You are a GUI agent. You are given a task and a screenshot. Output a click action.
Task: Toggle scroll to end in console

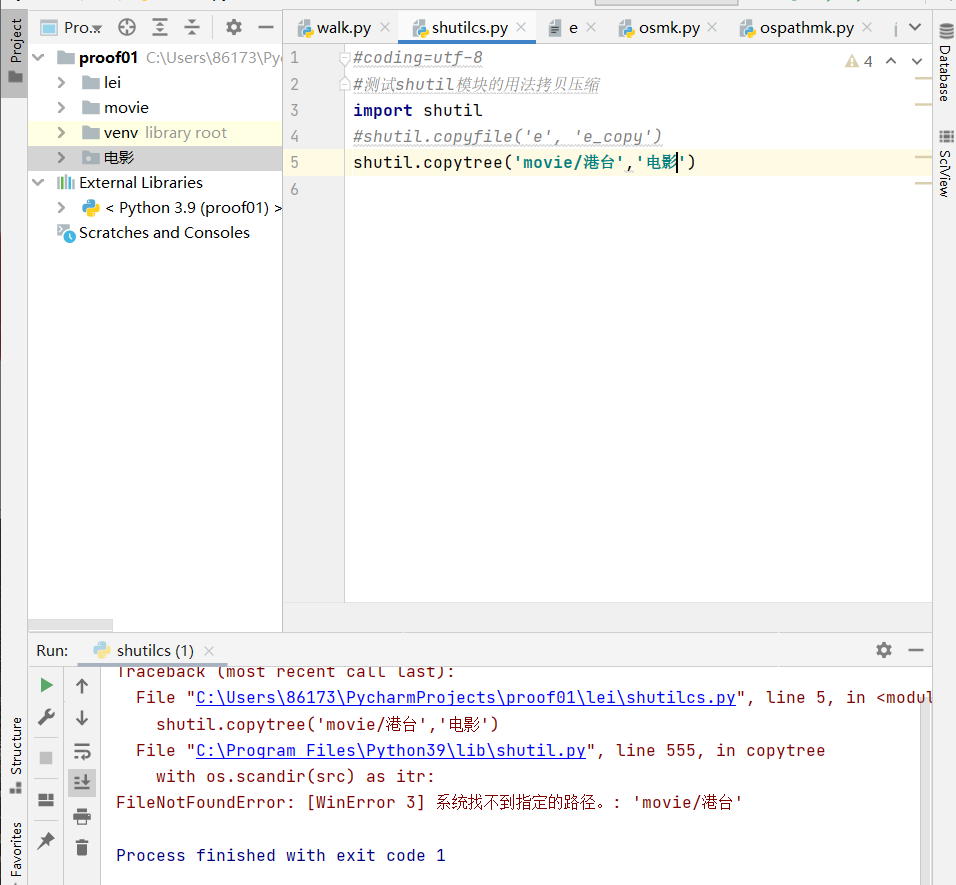pyautogui.click(x=82, y=781)
